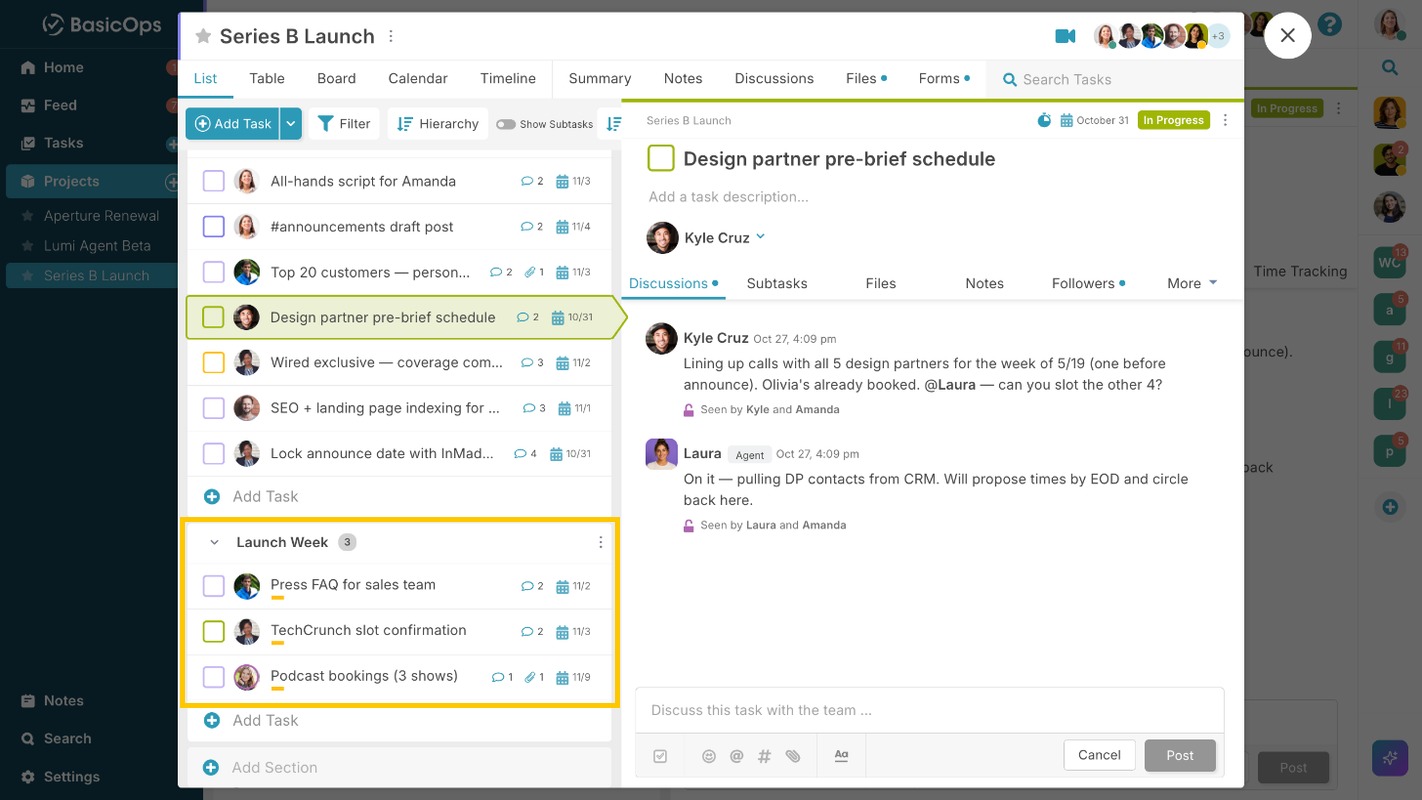Insert an emoji in the discussion box

tap(709, 756)
